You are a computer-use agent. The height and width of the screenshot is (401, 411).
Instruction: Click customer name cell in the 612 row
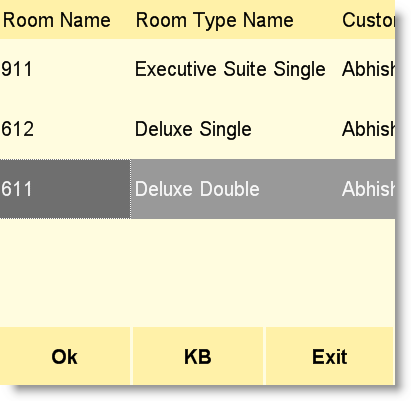coord(366,129)
